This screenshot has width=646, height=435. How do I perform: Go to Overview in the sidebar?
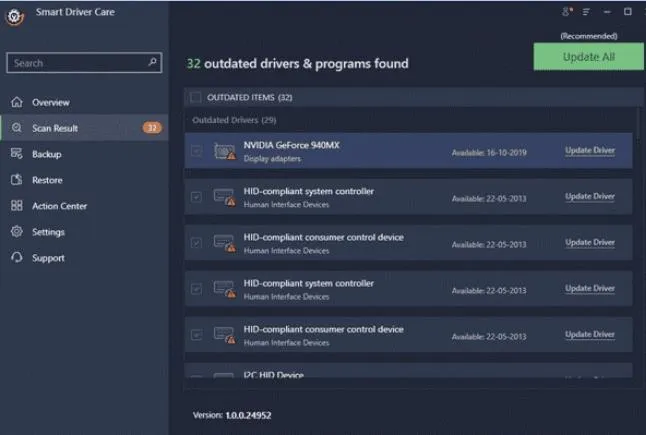50,102
